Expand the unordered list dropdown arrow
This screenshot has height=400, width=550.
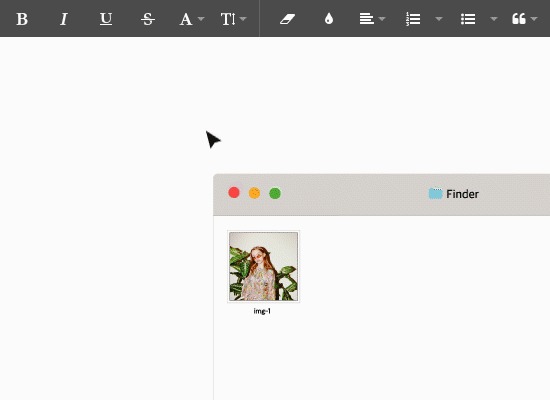pyautogui.click(x=494, y=19)
